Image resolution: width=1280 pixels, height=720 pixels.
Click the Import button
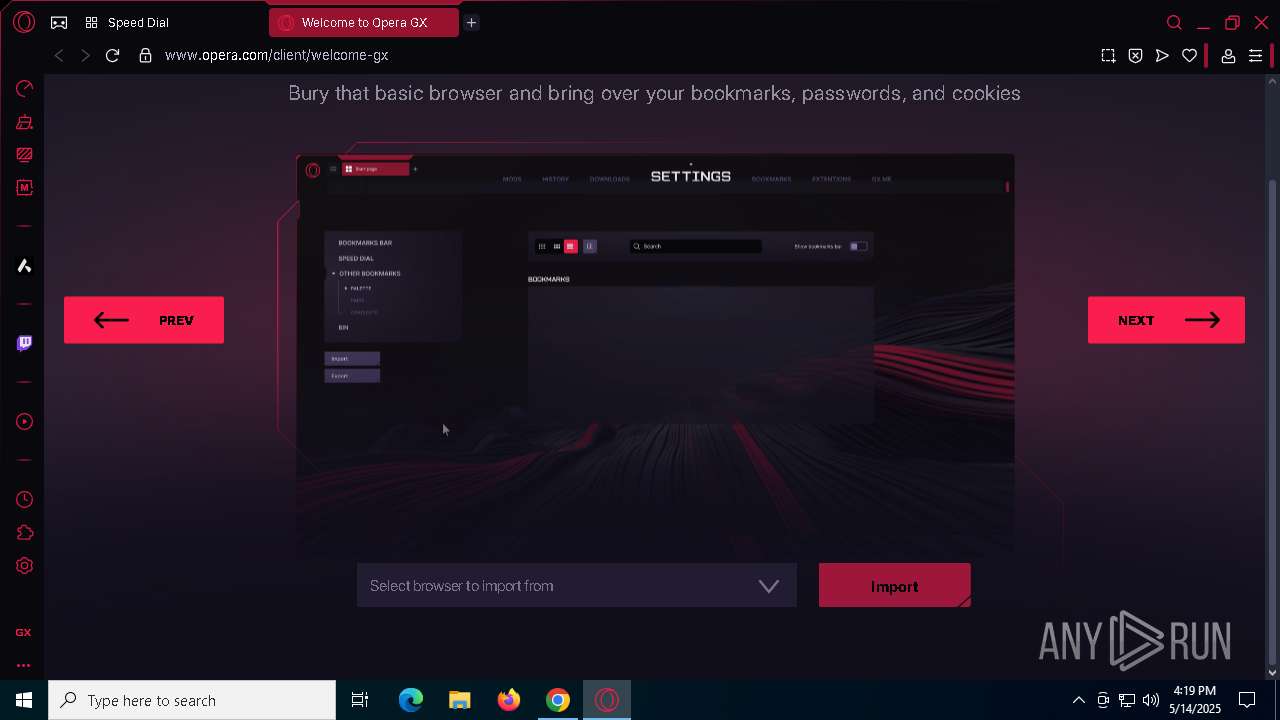894,586
